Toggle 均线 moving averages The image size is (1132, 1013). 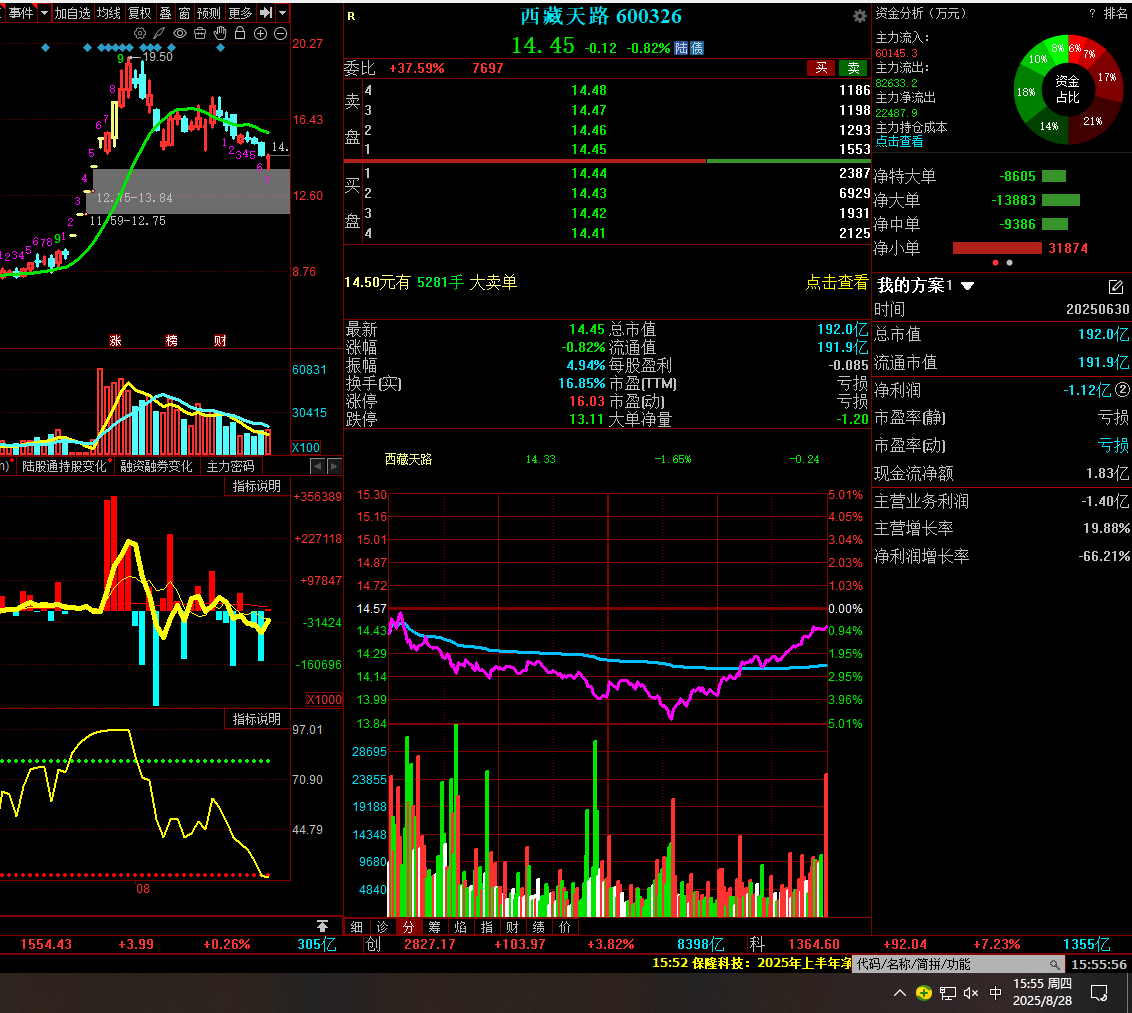pos(109,13)
